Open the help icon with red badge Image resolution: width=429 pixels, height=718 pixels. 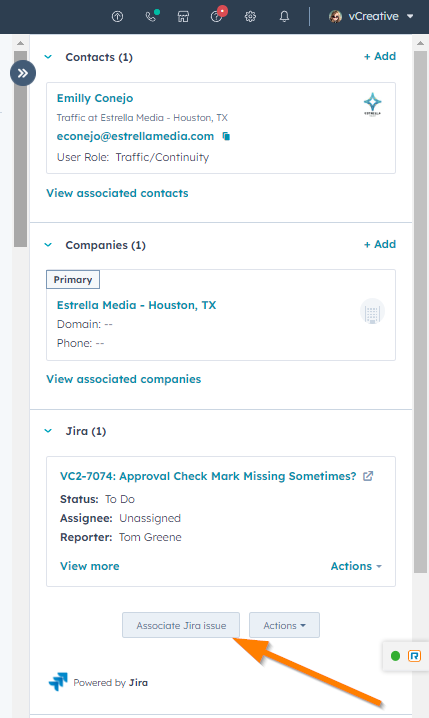click(217, 16)
